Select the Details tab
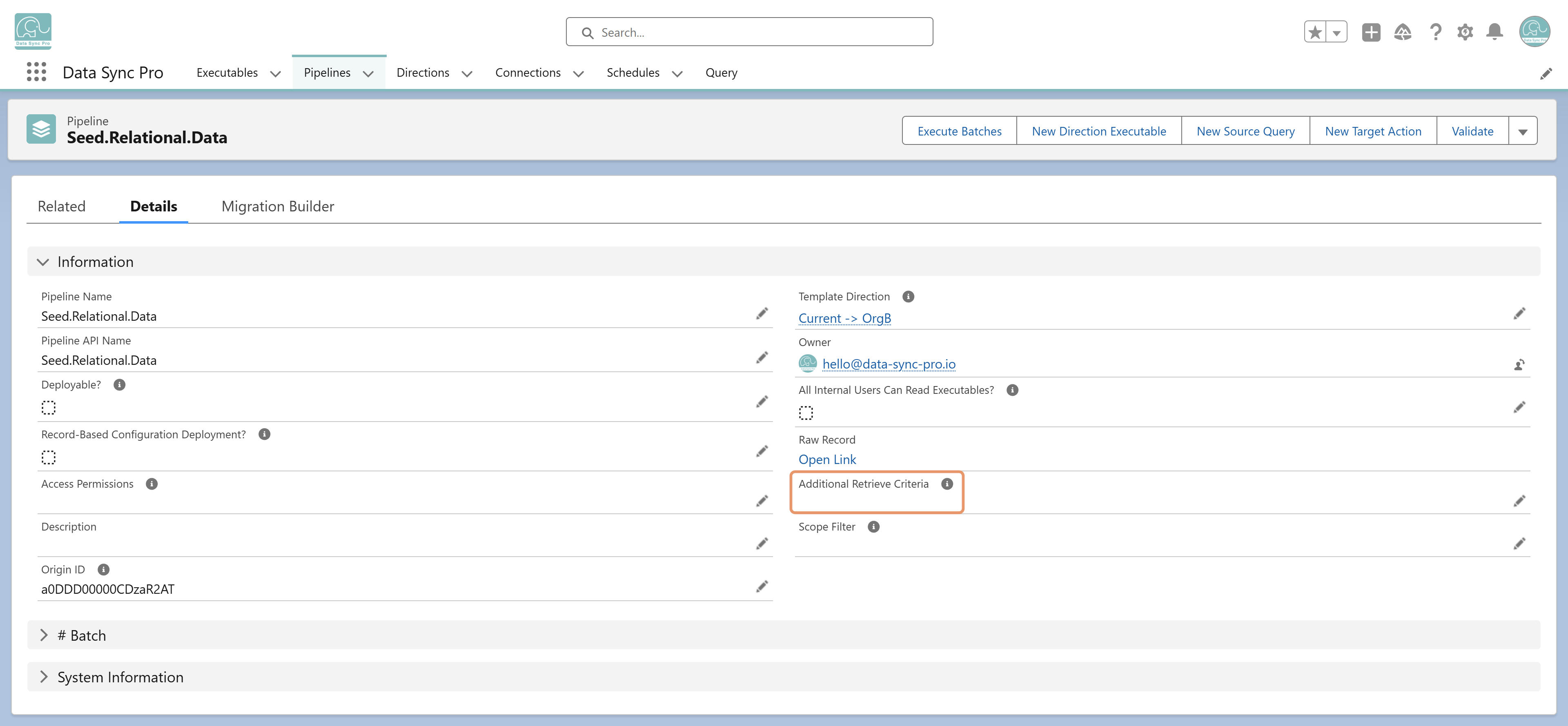1568x726 pixels. [154, 206]
